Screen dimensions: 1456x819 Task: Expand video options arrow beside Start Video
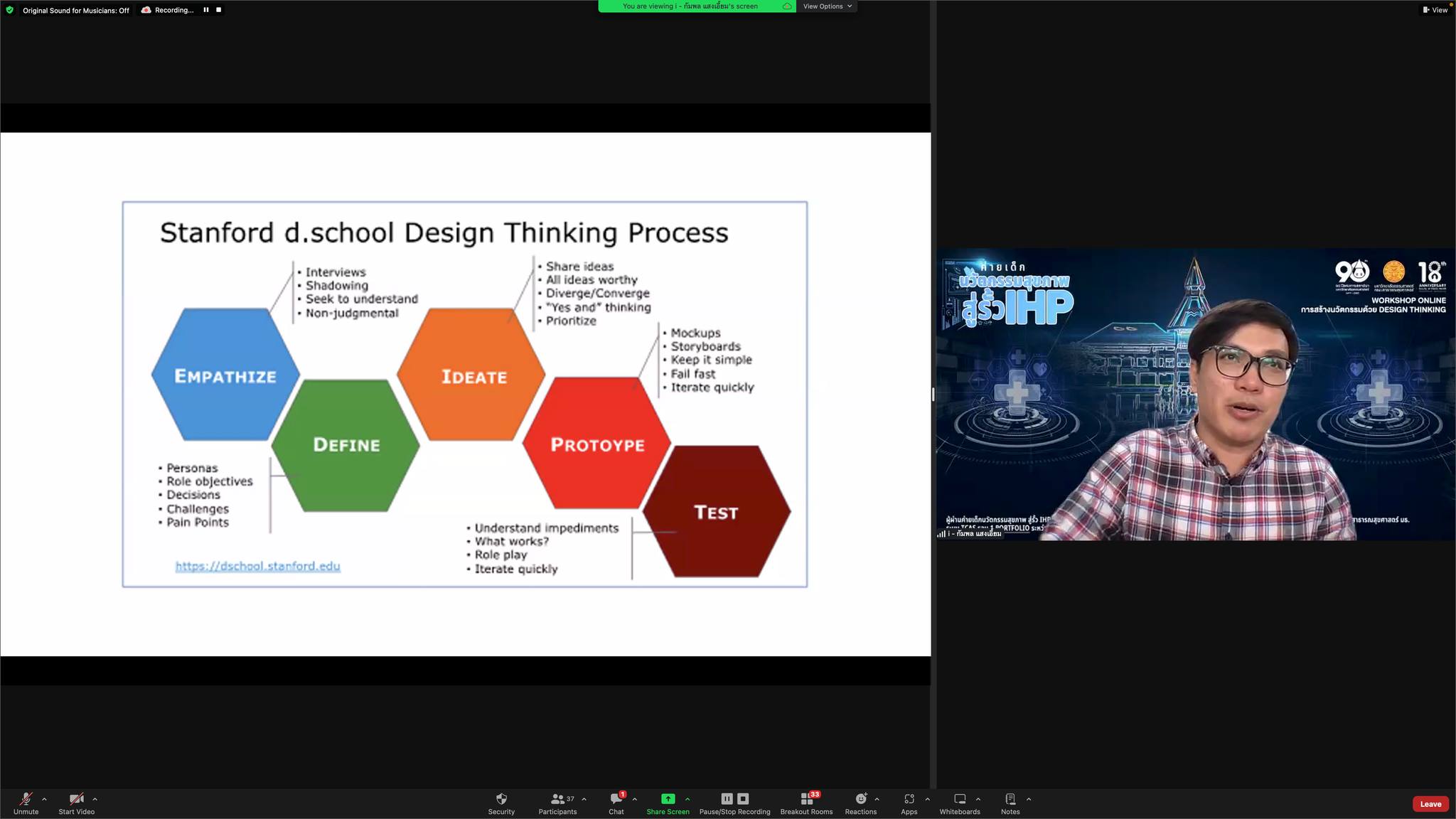[x=95, y=799]
